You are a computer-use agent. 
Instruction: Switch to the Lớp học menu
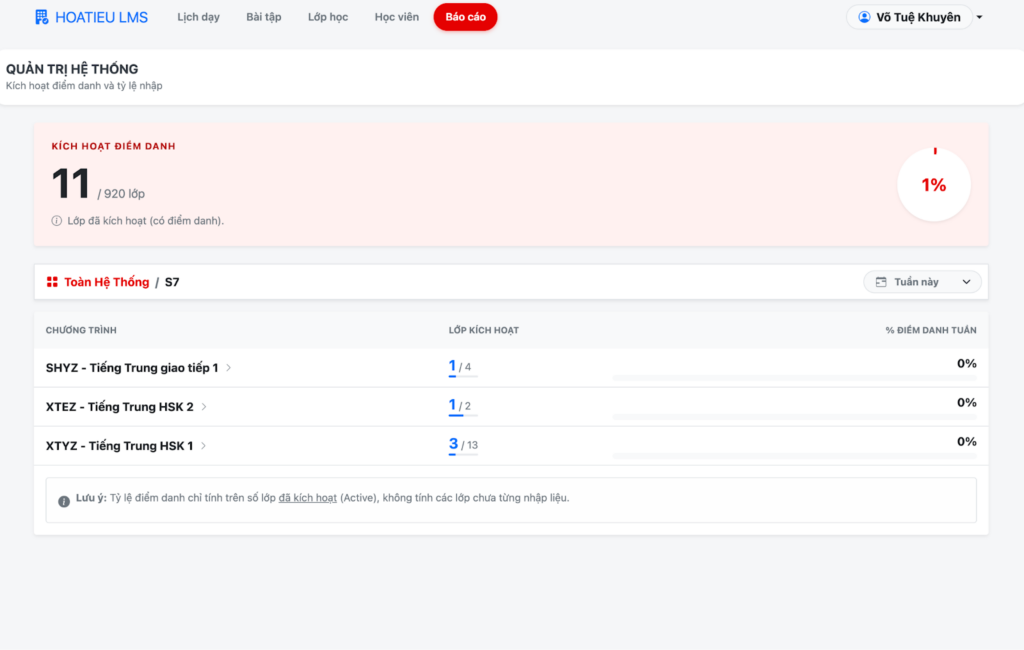tap(328, 17)
